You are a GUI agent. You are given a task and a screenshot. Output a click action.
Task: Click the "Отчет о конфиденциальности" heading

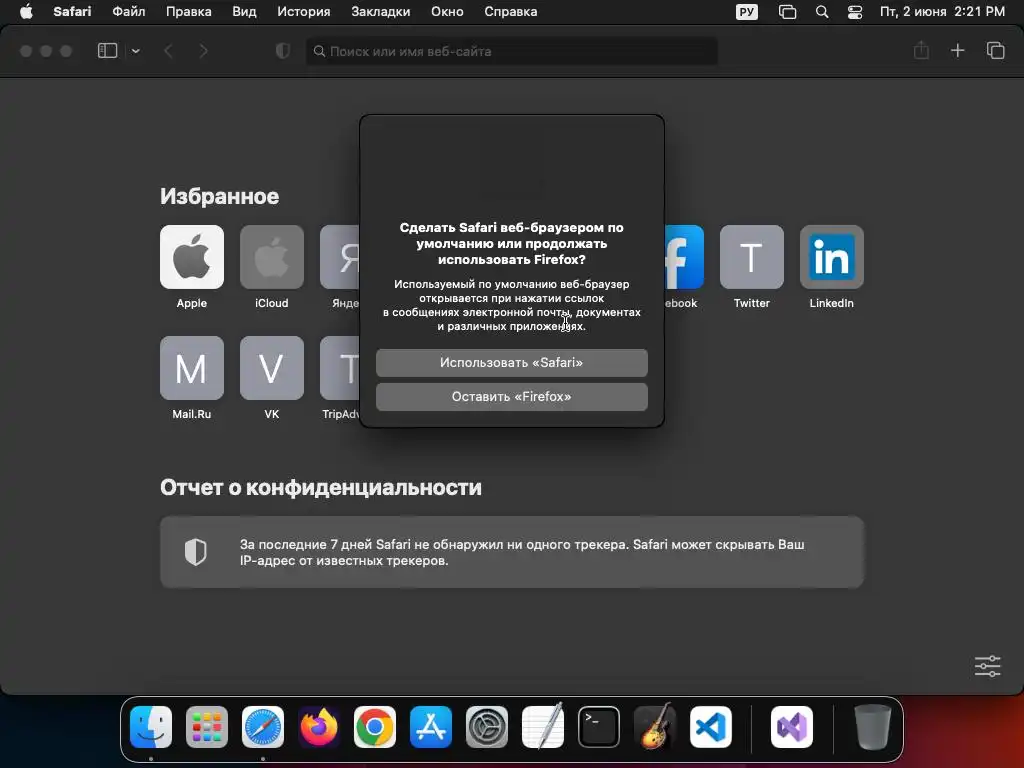[321, 488]
